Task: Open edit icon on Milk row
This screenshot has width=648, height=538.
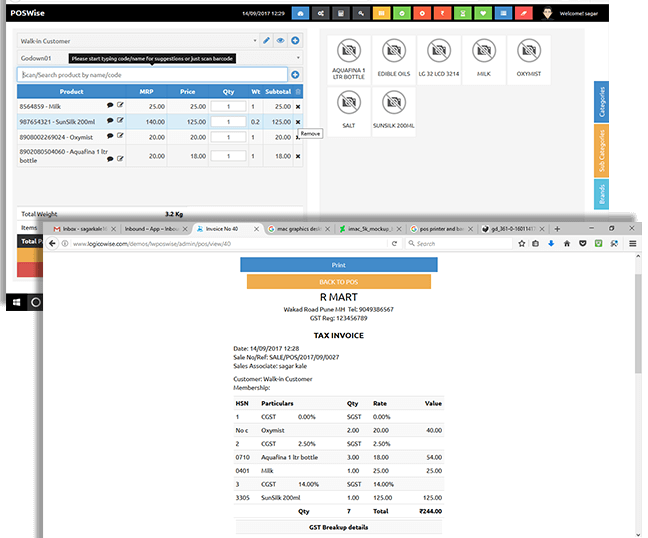Action: [x=120, y=105]
